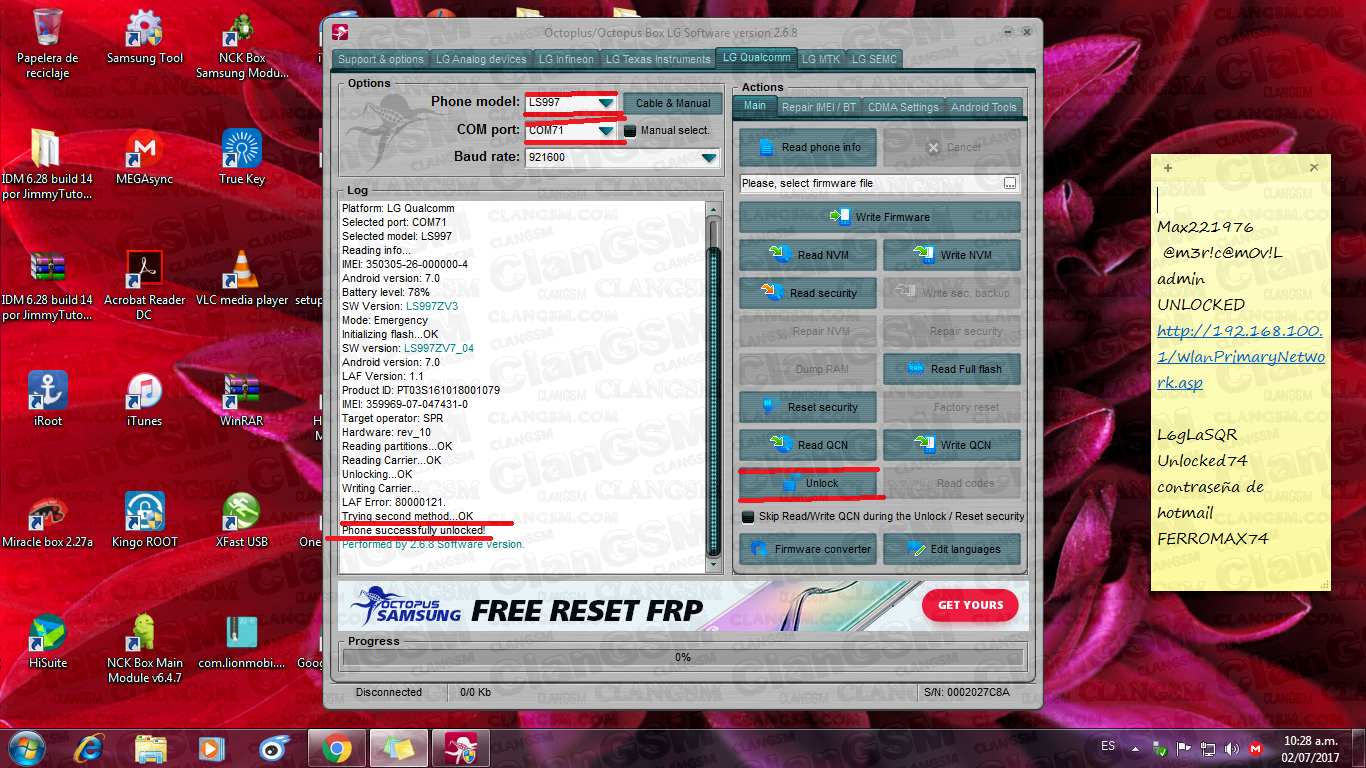This screenshot has height=768, width=1366.
Task: Switch to Sticky Notes in the taskbar
Action: (x=398, y=747)
